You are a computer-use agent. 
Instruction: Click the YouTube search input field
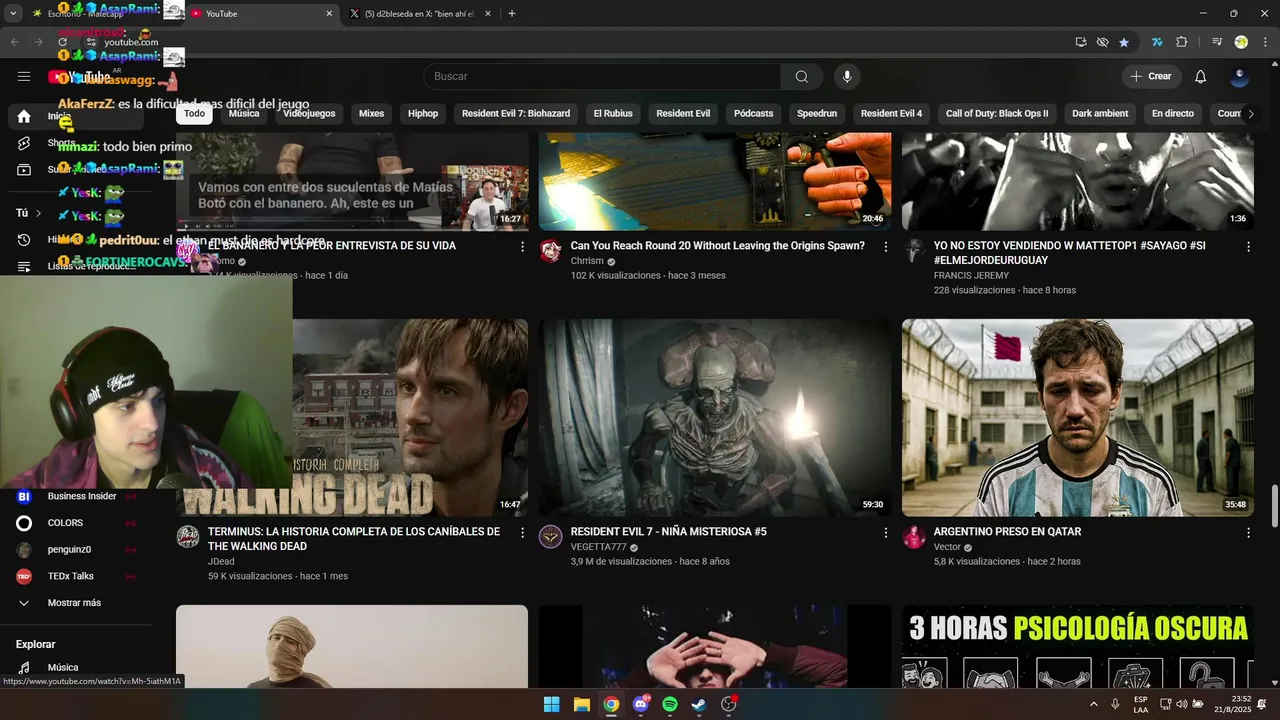[603, 77]
